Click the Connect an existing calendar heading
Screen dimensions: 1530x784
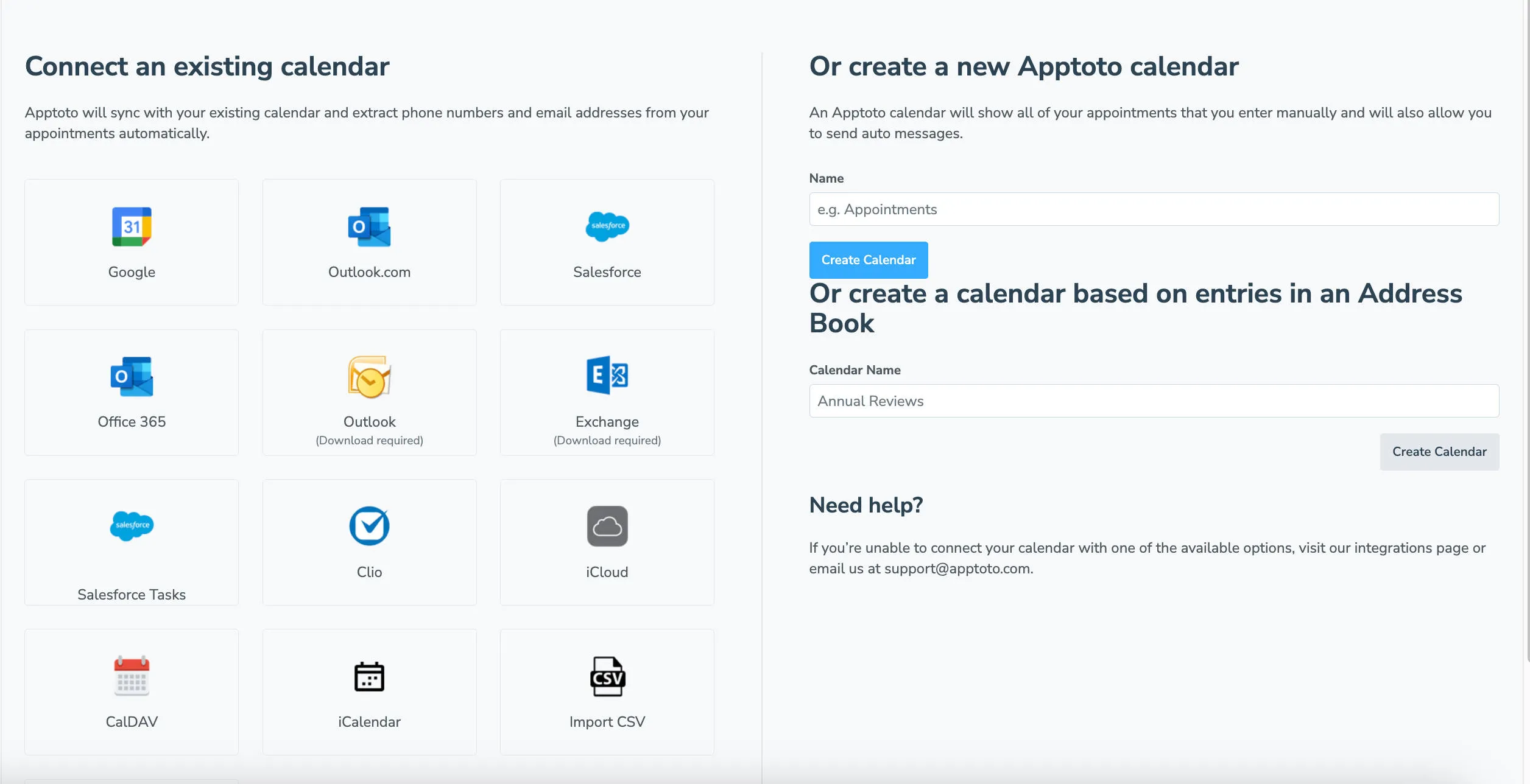point(206,66)
